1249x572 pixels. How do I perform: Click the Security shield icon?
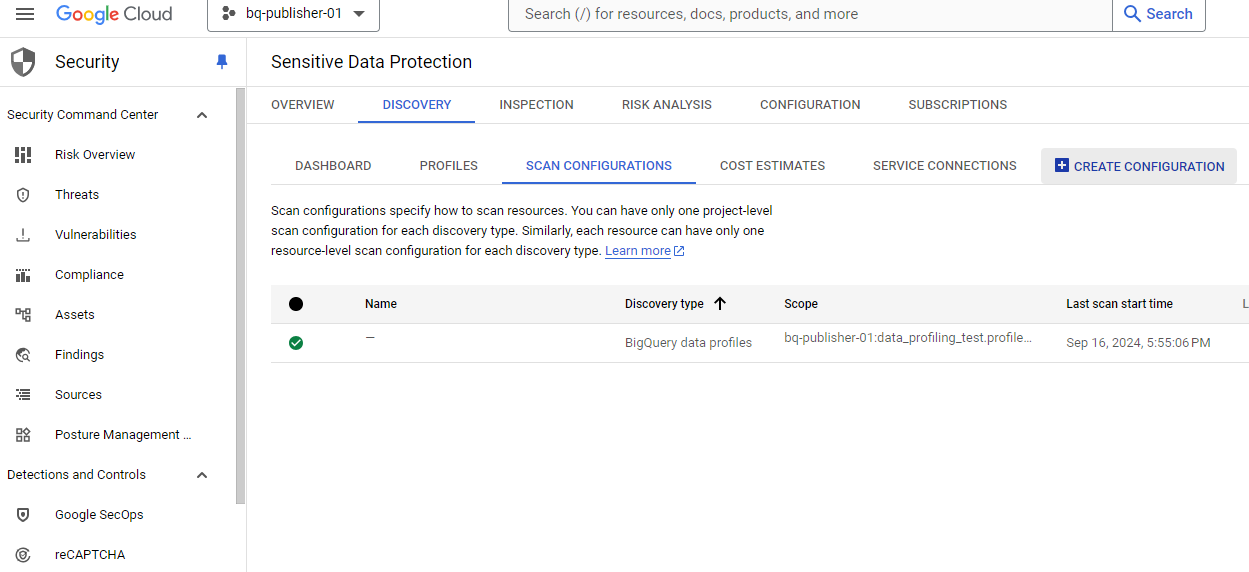23,62
